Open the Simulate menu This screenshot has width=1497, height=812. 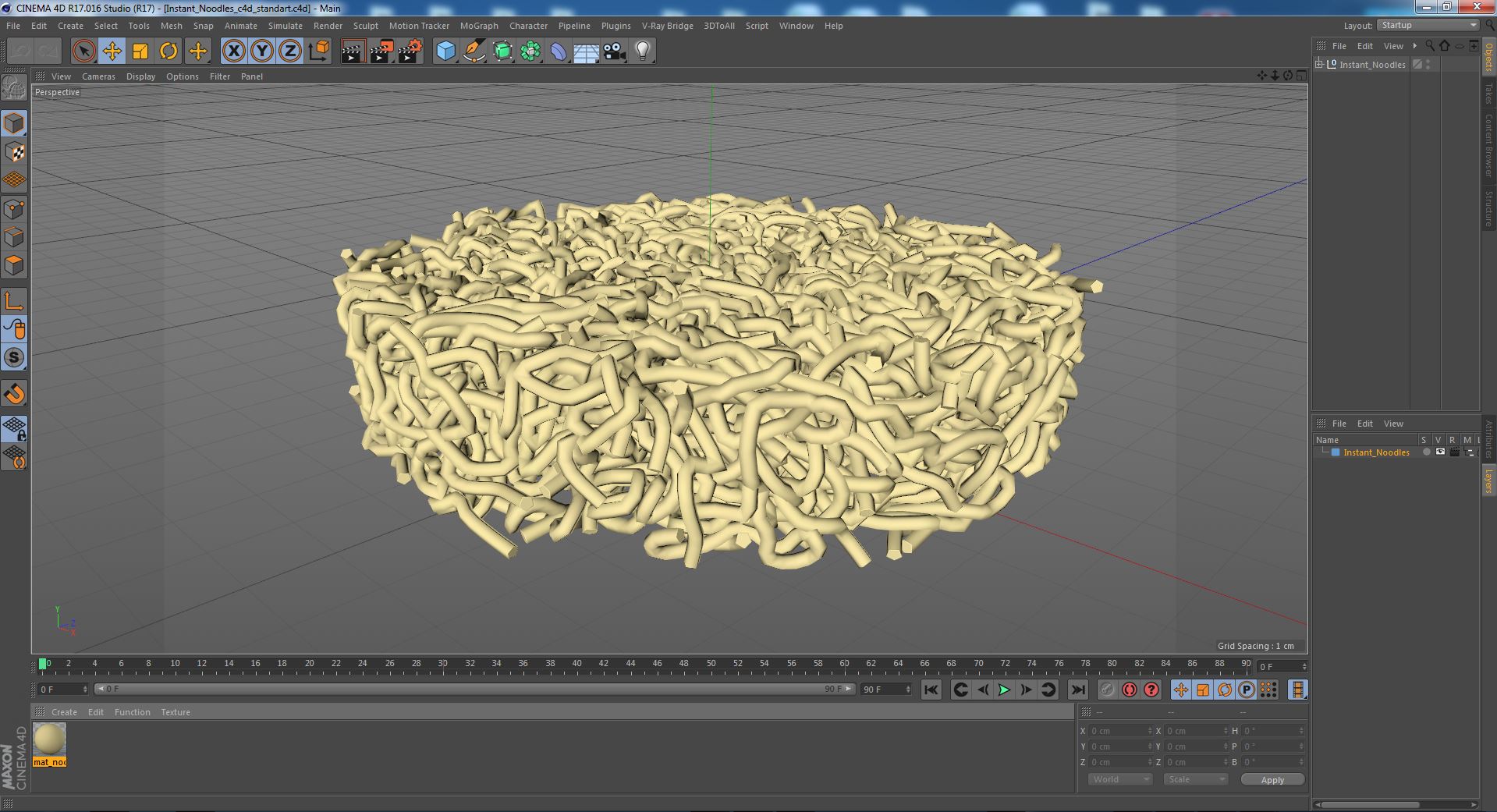coord(285,26)
